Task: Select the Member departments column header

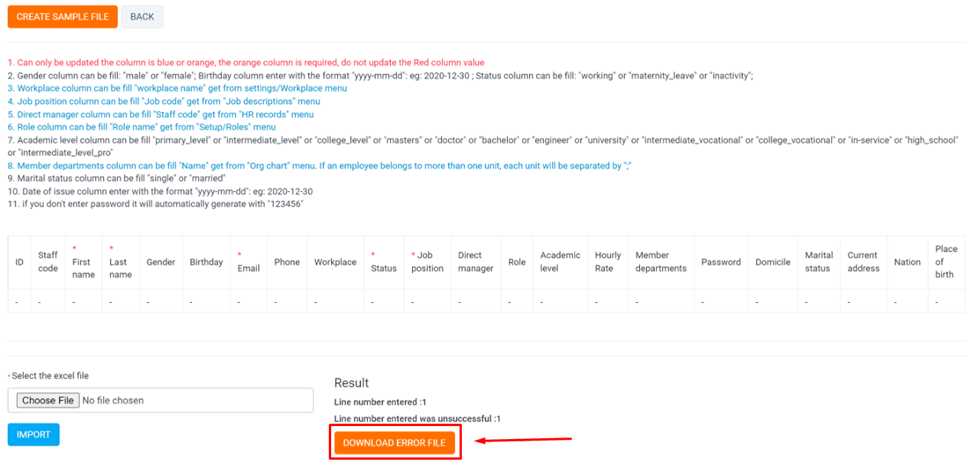Action: click(x=661, y=262)
